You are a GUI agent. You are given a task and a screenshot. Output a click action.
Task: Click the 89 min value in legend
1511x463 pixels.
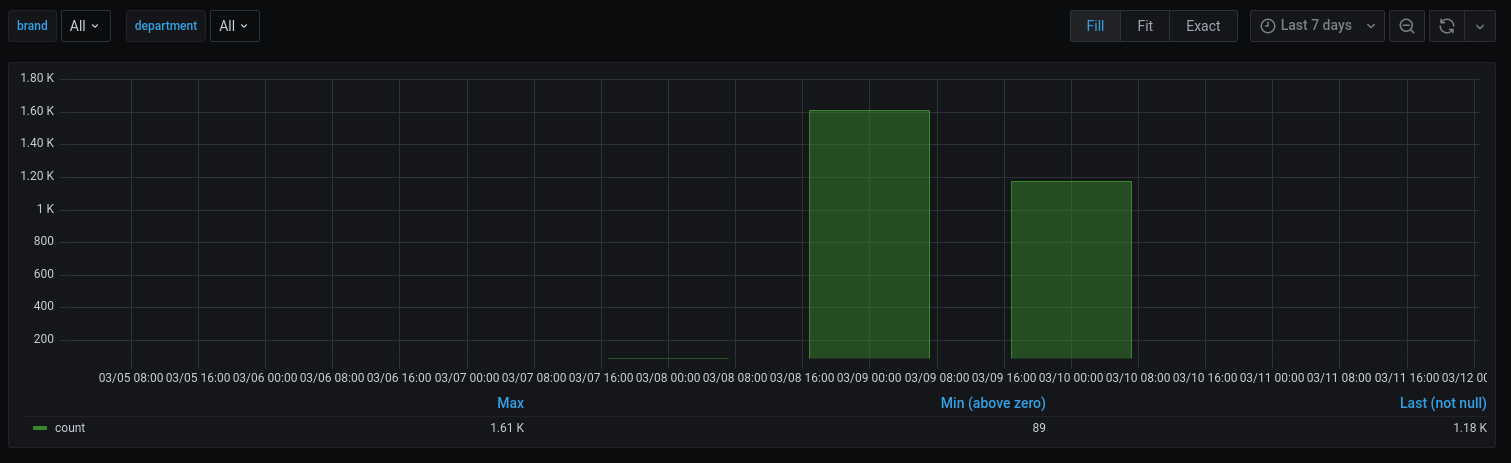1039,428
